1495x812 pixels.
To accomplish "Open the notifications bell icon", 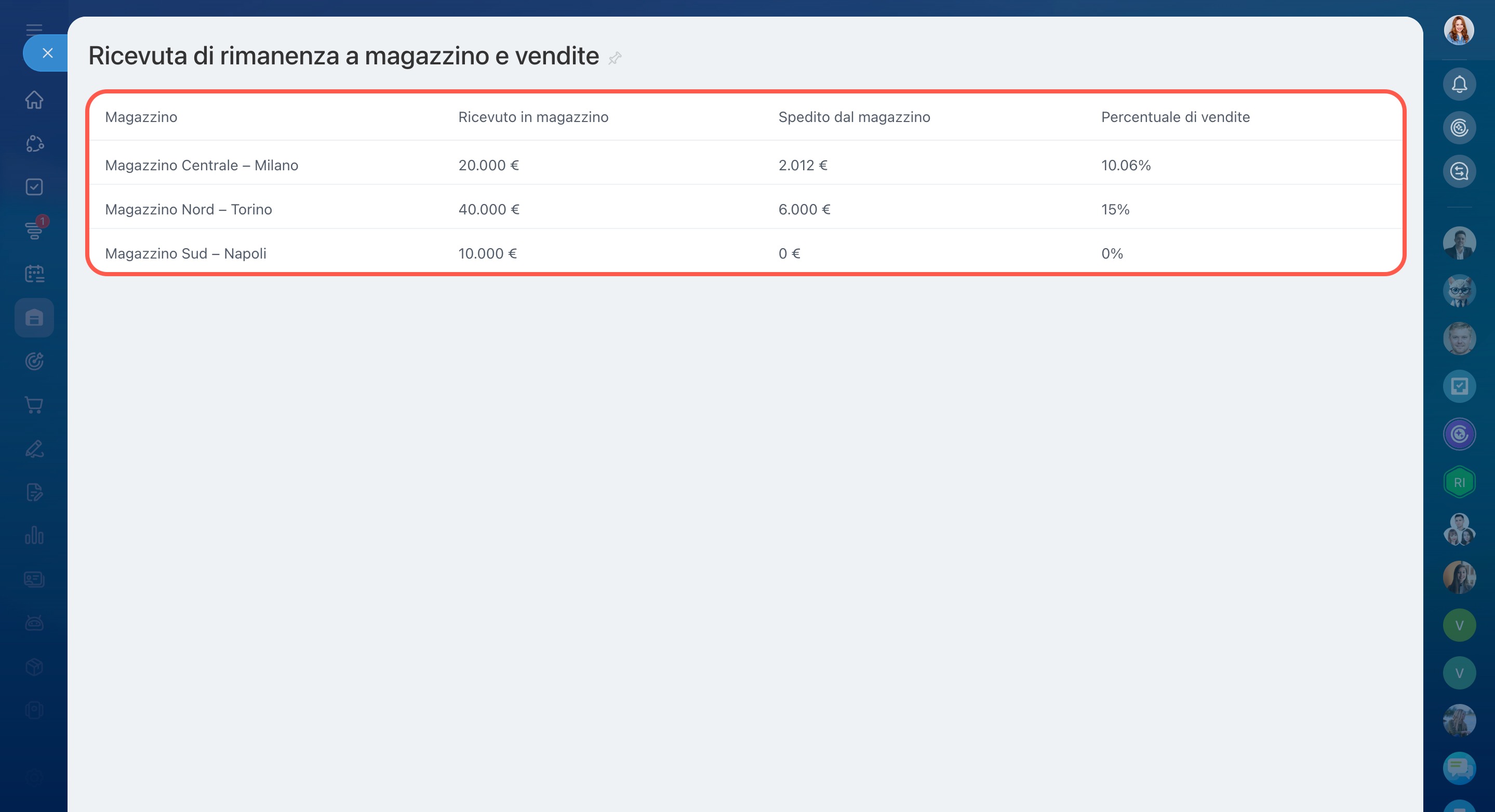I will pyautogui.click(x=1459, y=85).
